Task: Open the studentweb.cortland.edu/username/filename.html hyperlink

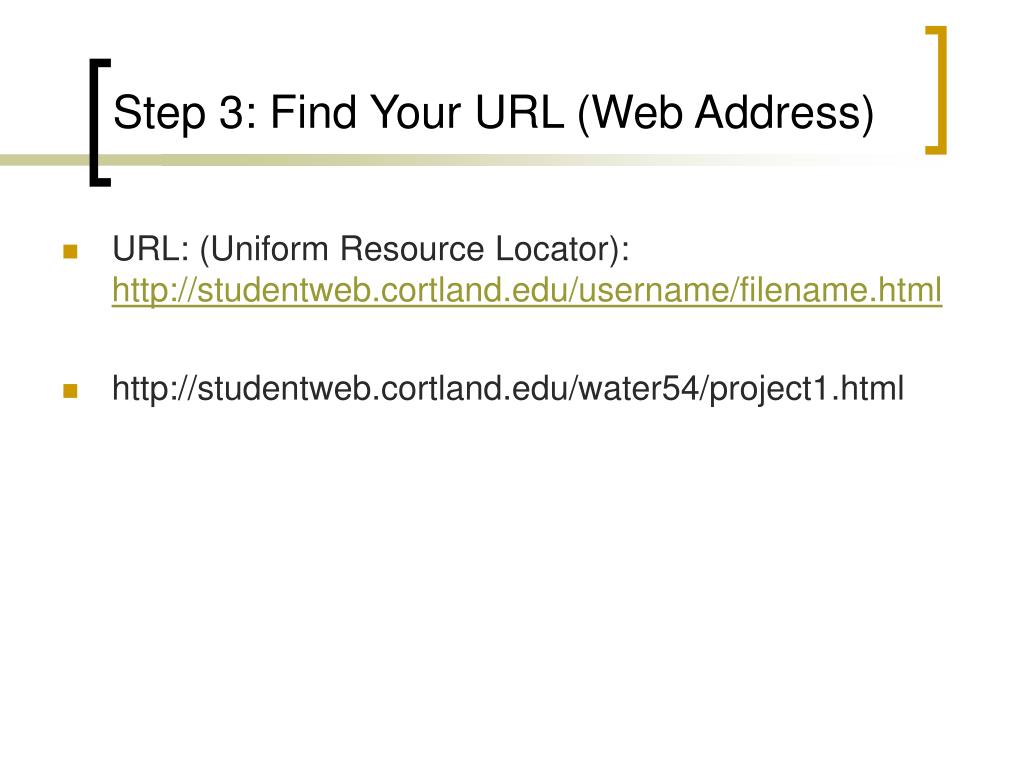Action: point(526,290)
